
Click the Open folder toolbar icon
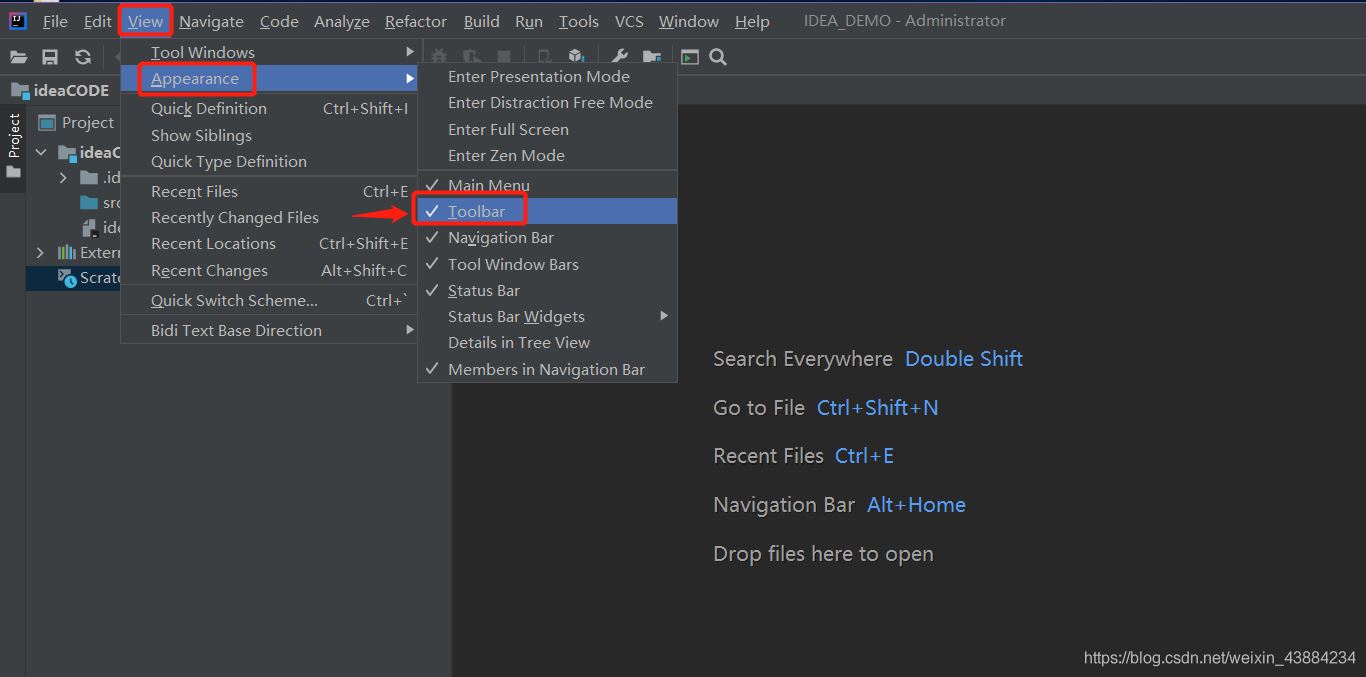tap(19, 57)
